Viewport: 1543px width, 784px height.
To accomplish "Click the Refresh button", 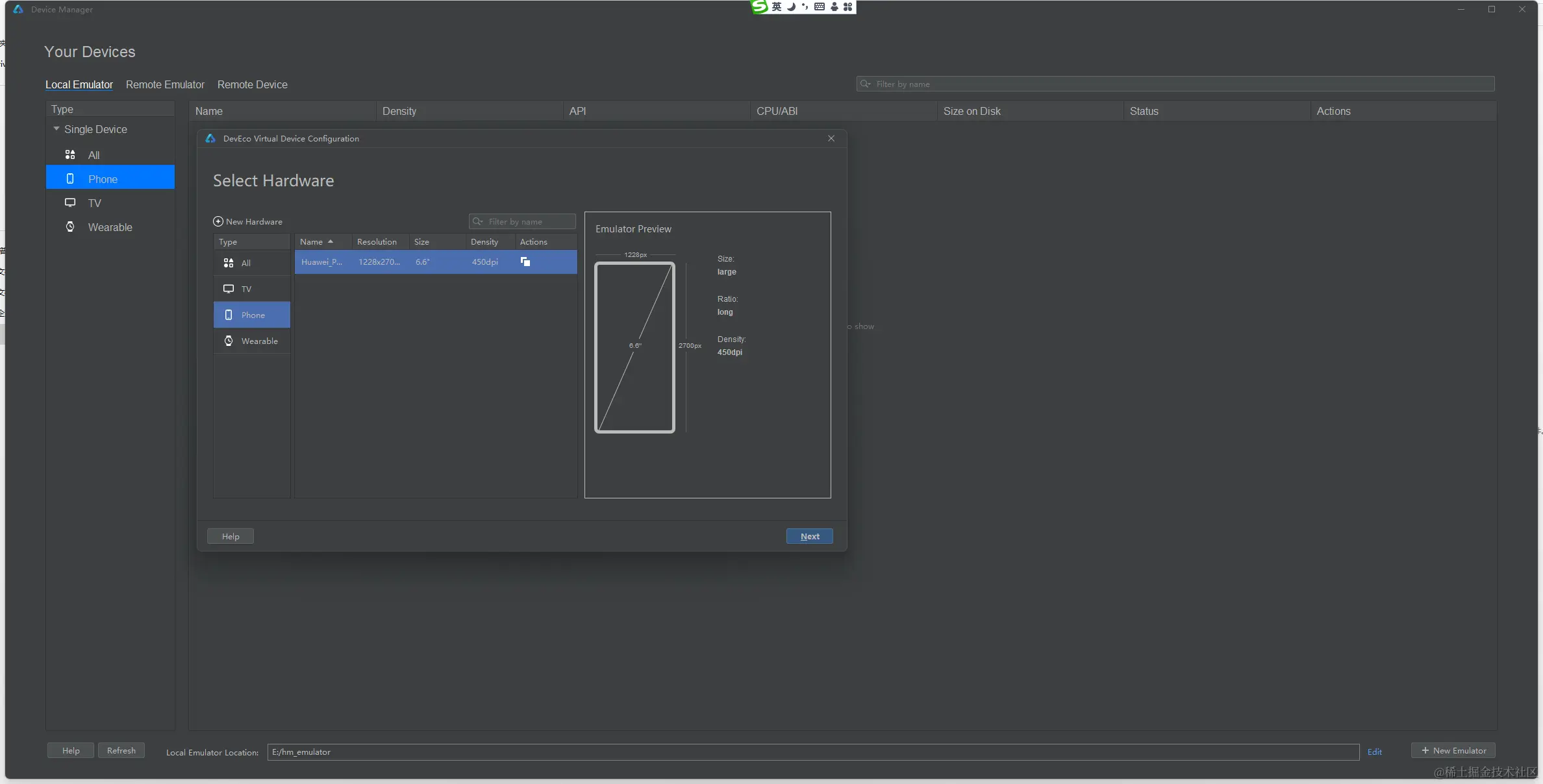I will (x=121, y=751).
